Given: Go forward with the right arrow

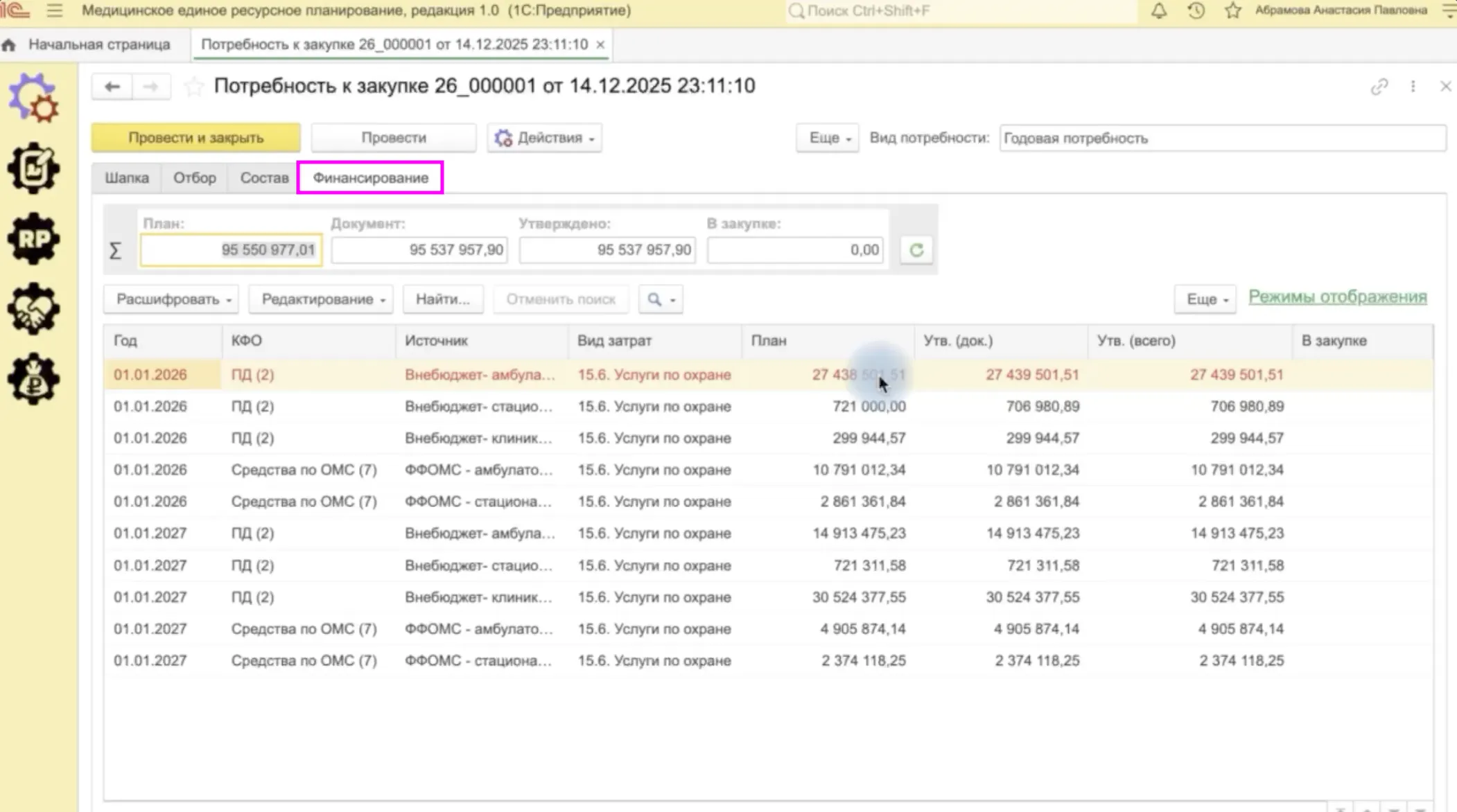Looking at the screenshot, I should 150,87.
